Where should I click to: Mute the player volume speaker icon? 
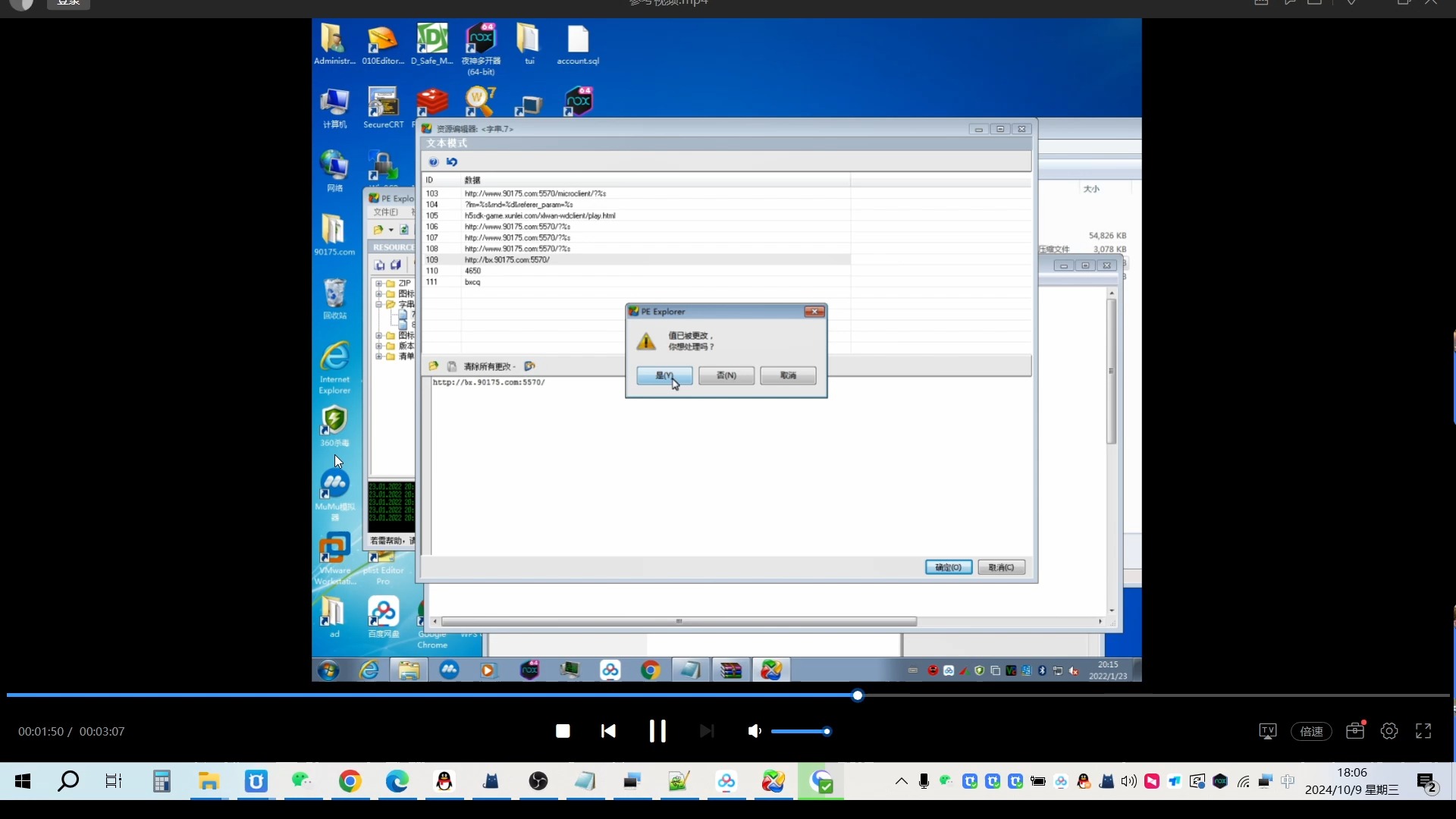755,731
